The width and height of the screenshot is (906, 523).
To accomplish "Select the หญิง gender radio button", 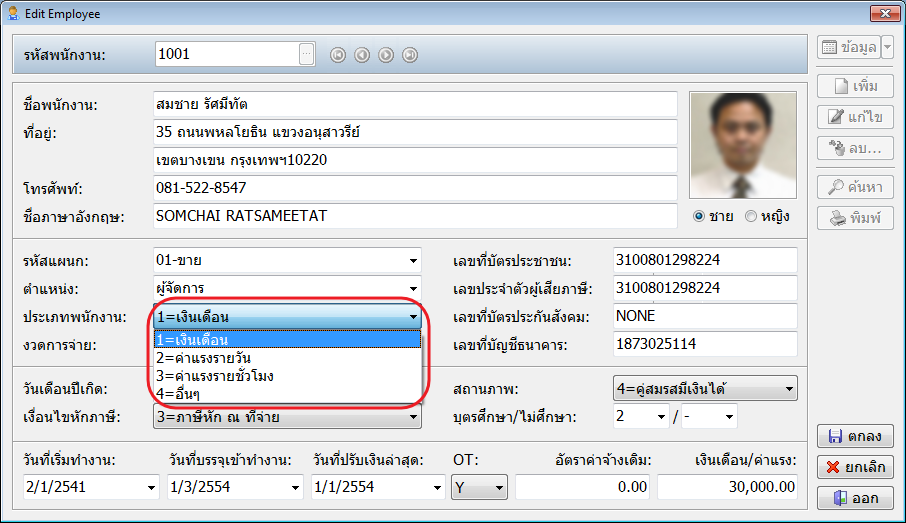I will pos(751,216).
